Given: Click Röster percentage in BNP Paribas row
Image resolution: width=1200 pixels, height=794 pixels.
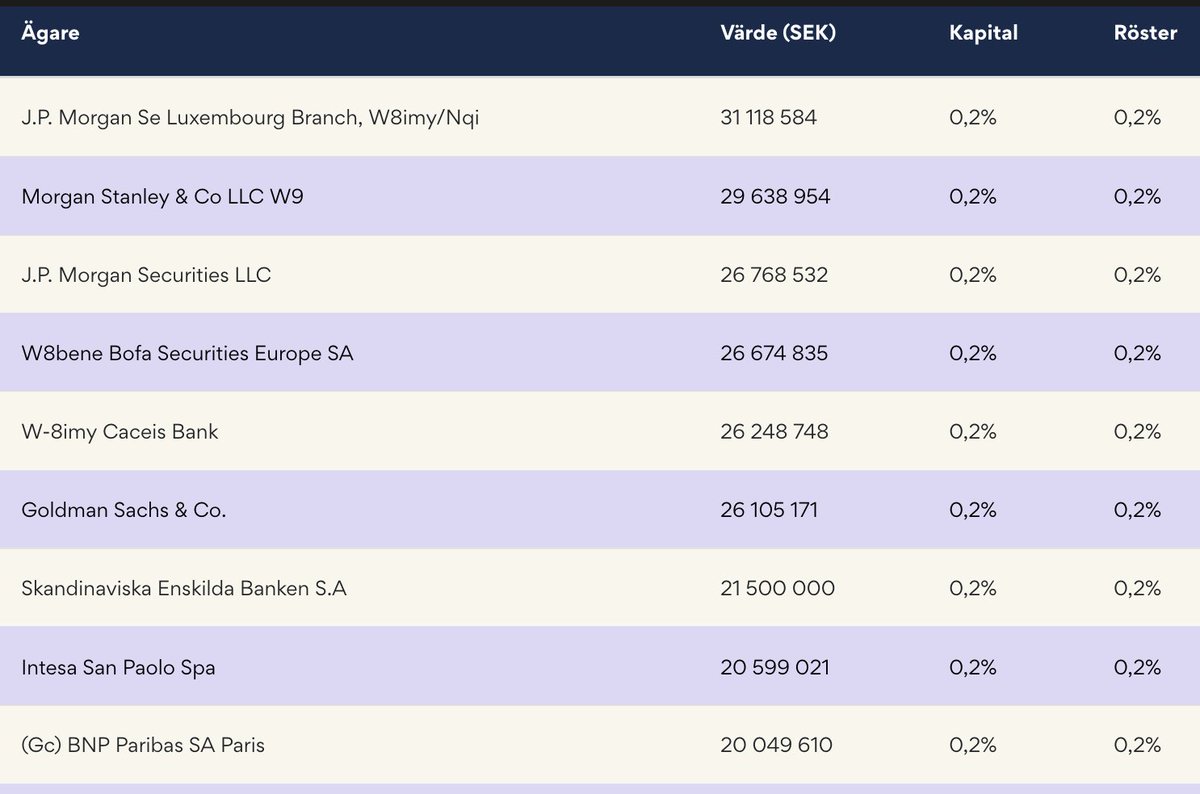Looking at the screenshot, I should pos(1137,745).
